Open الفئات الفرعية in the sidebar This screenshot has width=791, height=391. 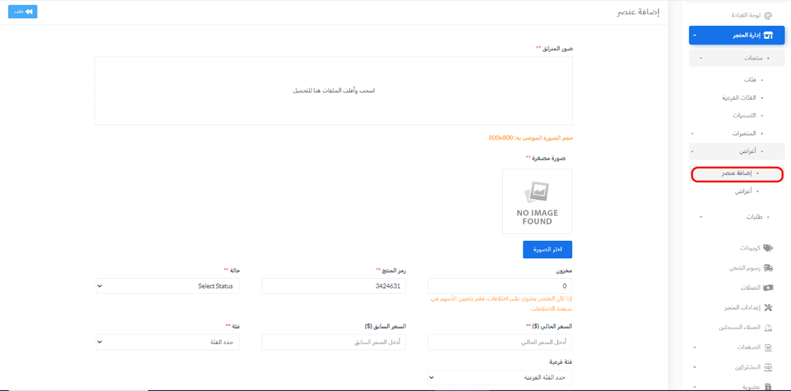click(x=739, y=98)
